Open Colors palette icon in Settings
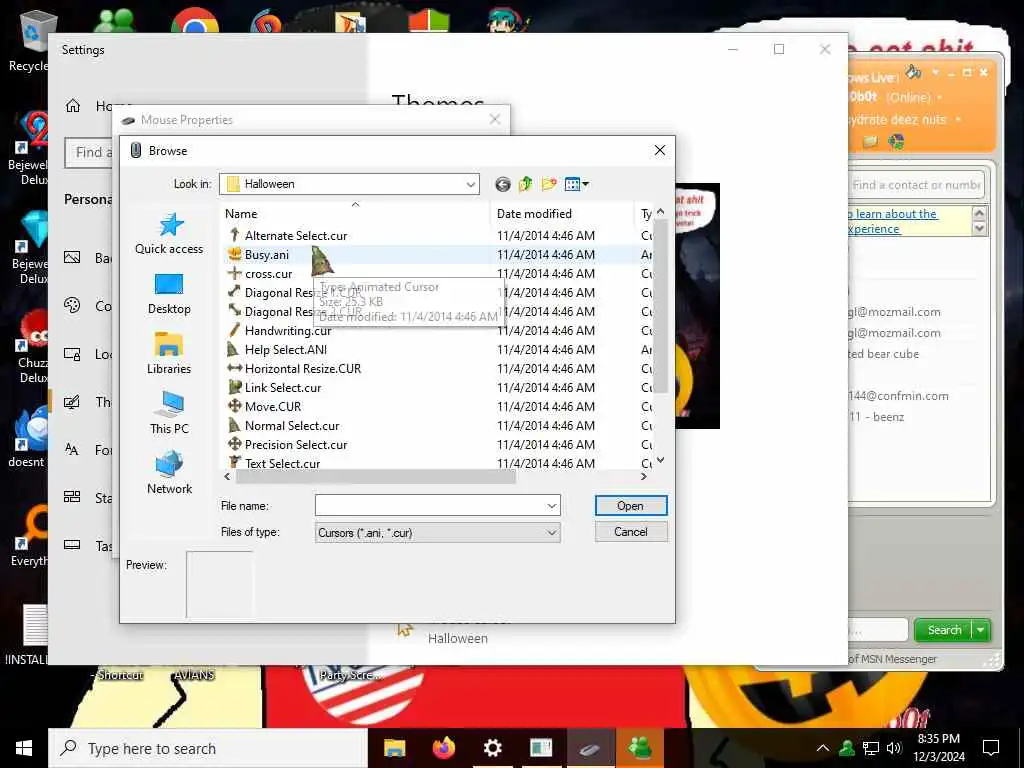 72,306
